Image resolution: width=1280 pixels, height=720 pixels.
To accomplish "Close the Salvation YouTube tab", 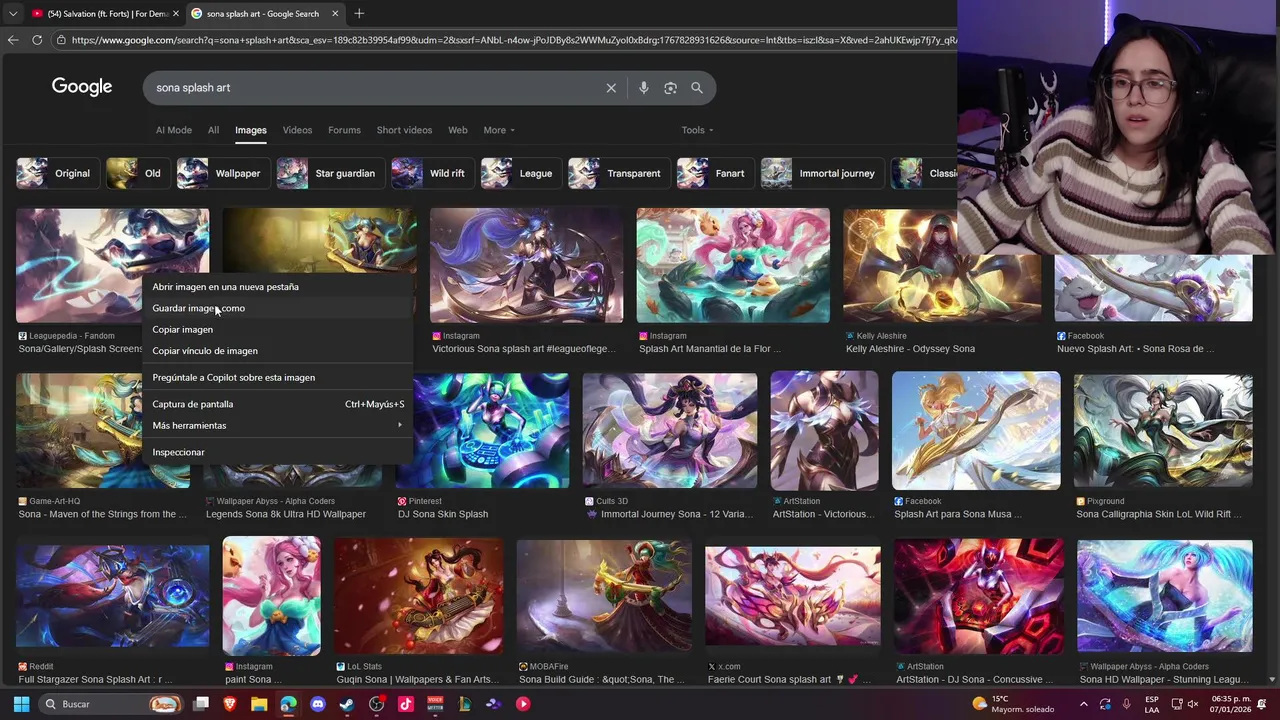I will (x=175, y=14).
